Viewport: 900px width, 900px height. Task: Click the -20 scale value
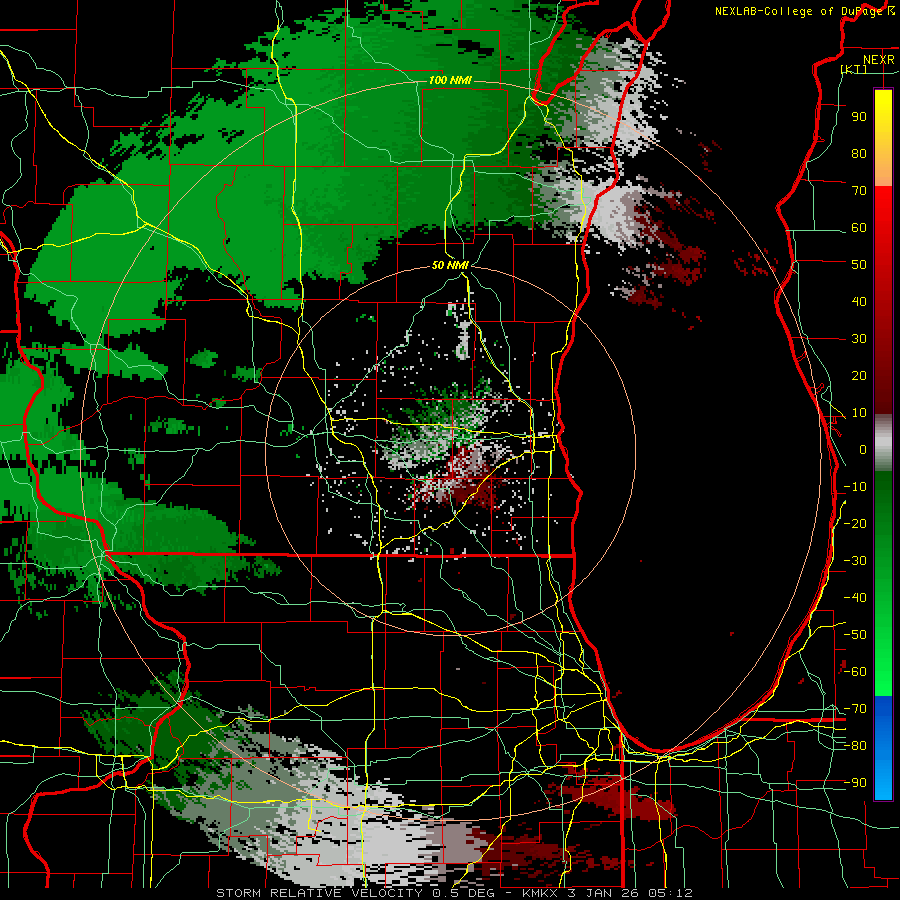pos(855,523)
